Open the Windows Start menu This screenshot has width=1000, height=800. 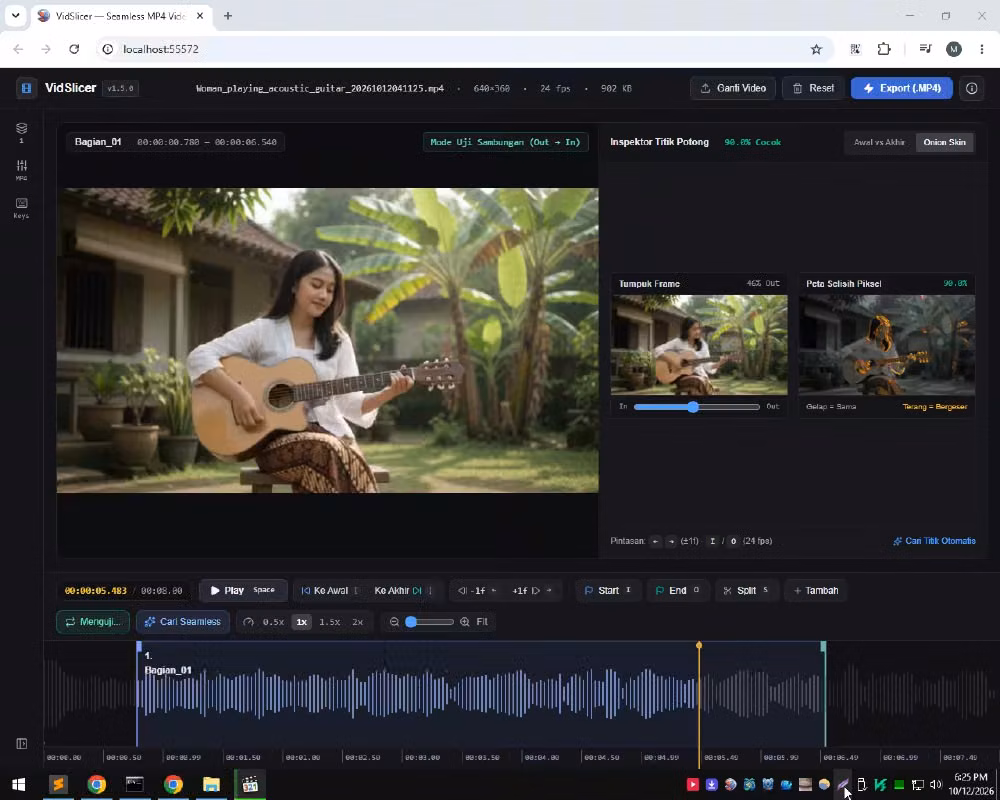click(18, 784)
